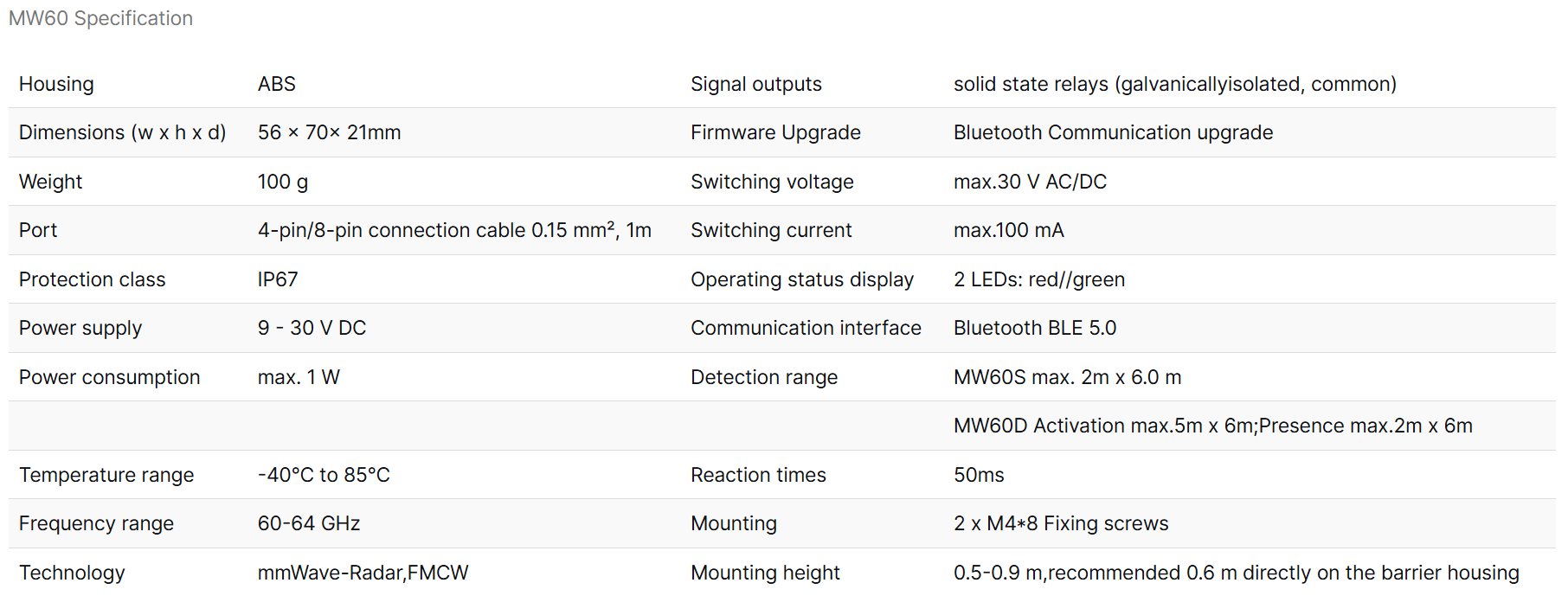Click the IP67 protection class value
This screenshot has height=615, width=1568.
click(277, 279)
